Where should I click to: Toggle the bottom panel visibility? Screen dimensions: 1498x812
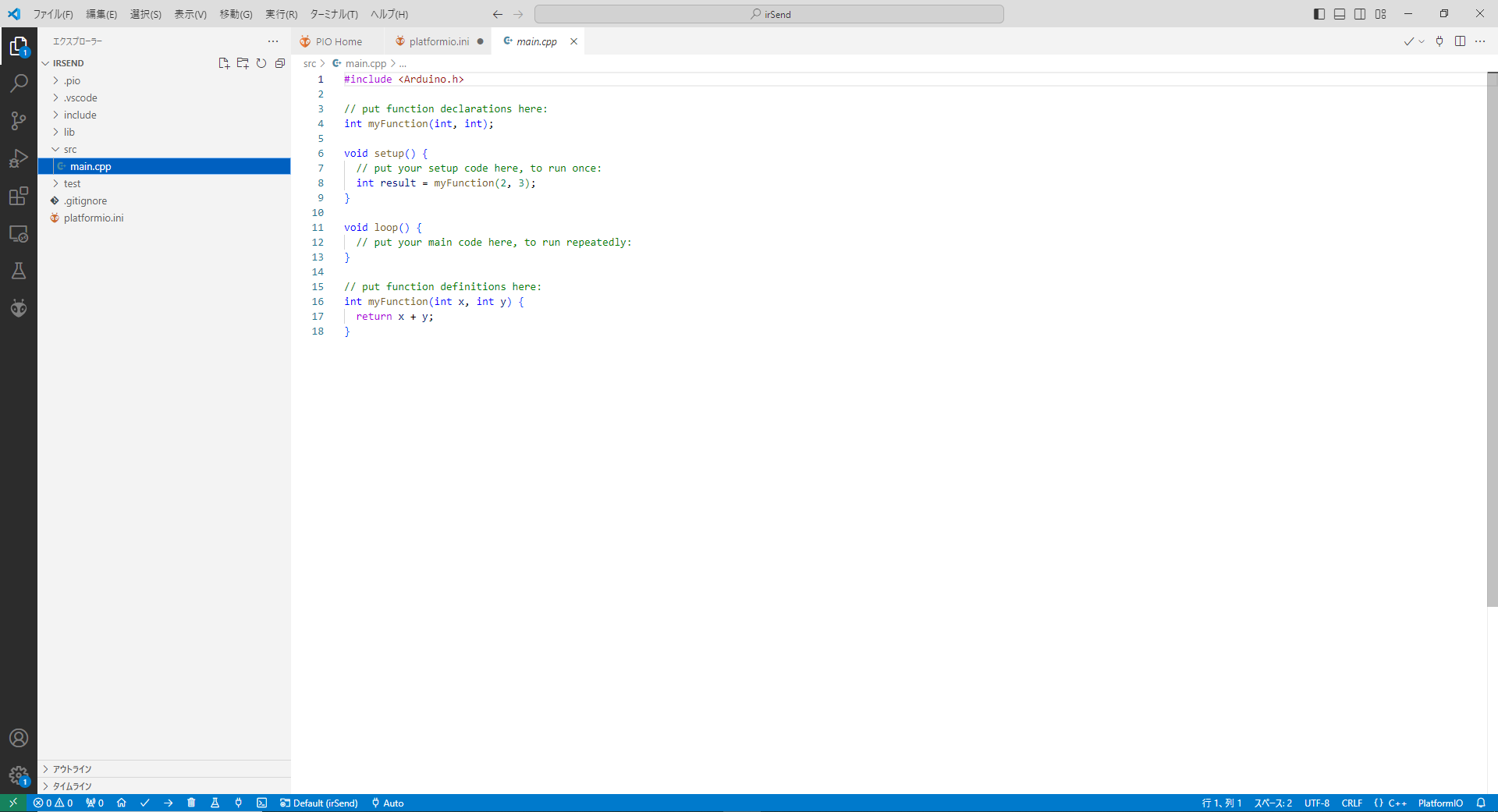point(1340,14)
